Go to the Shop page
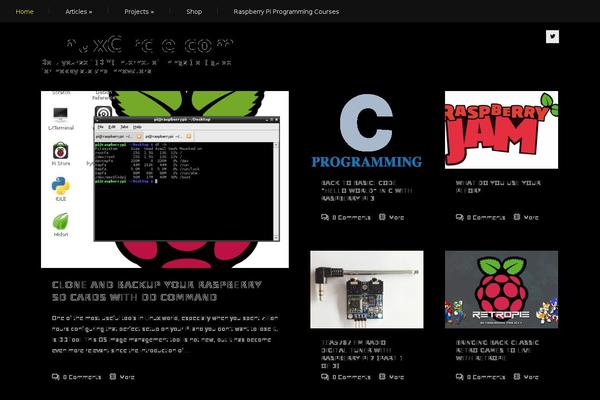The width and height of the screenshot is (600, 400). coord(194,11)
